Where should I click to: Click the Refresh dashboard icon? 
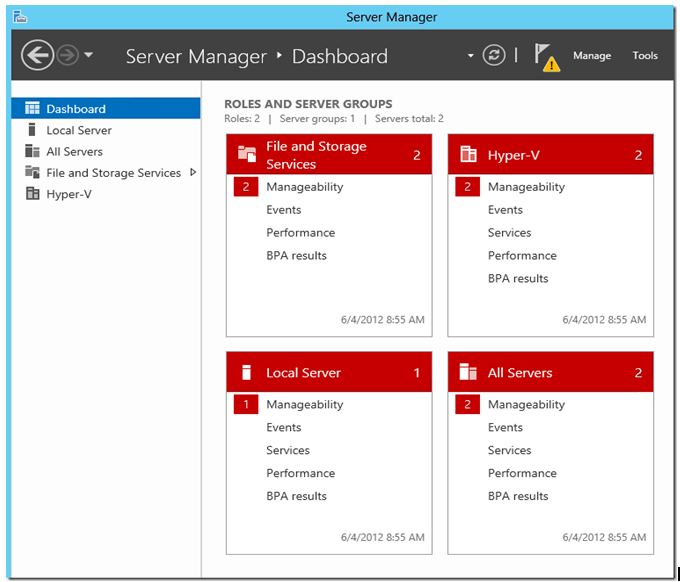coord(494,55)
